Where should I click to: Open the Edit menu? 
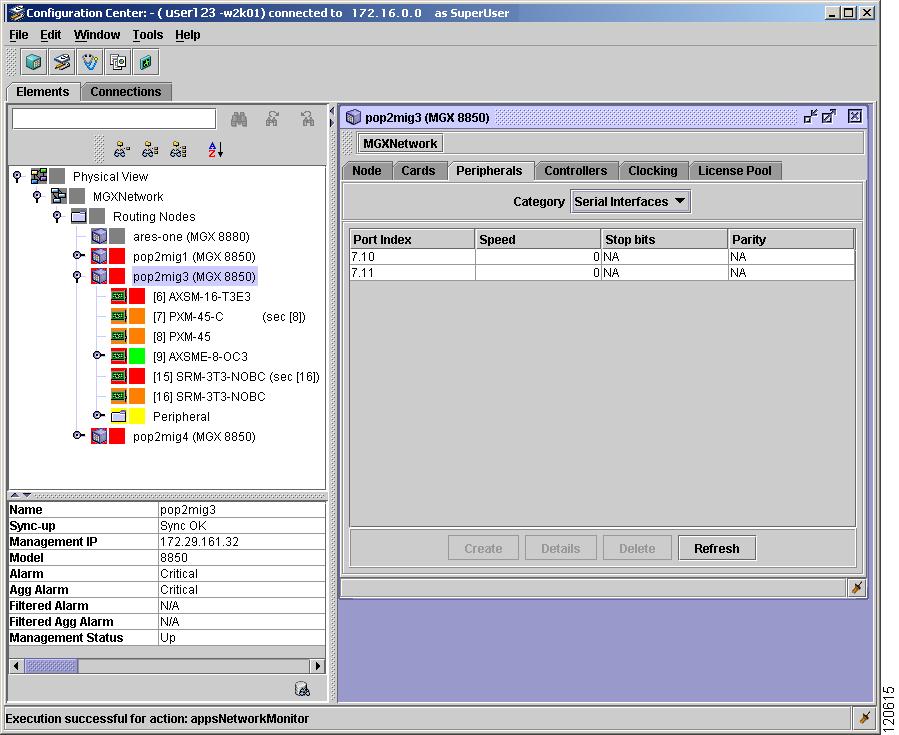50,35
